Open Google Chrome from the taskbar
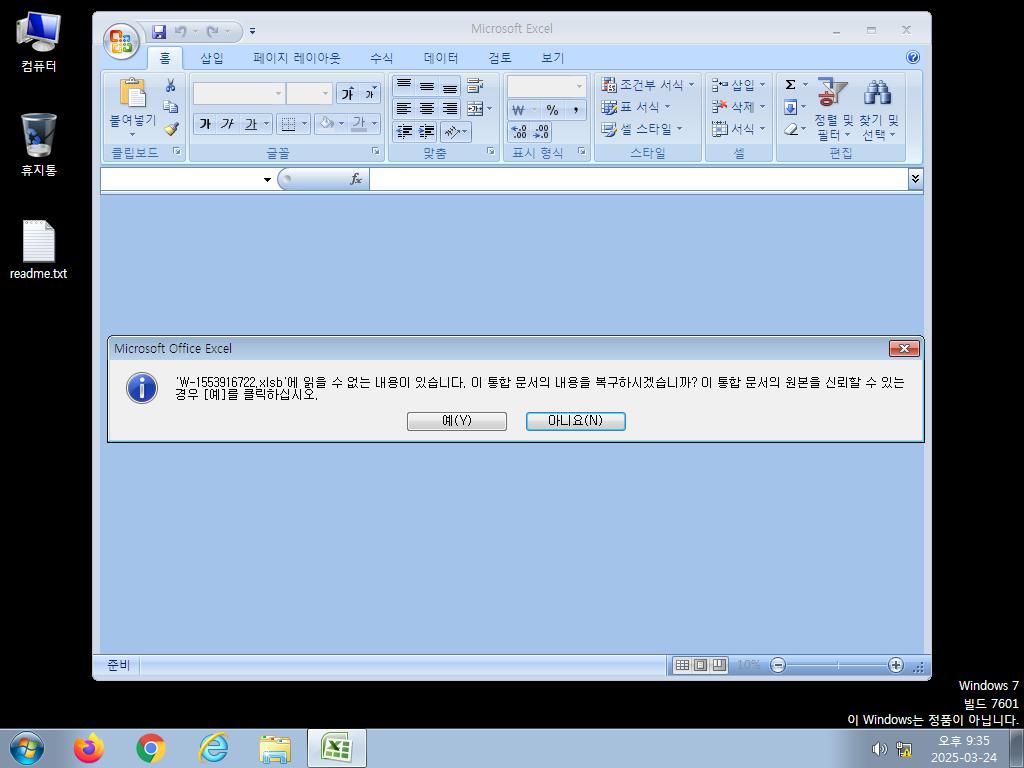1024x768 pixels. (151, 748)
